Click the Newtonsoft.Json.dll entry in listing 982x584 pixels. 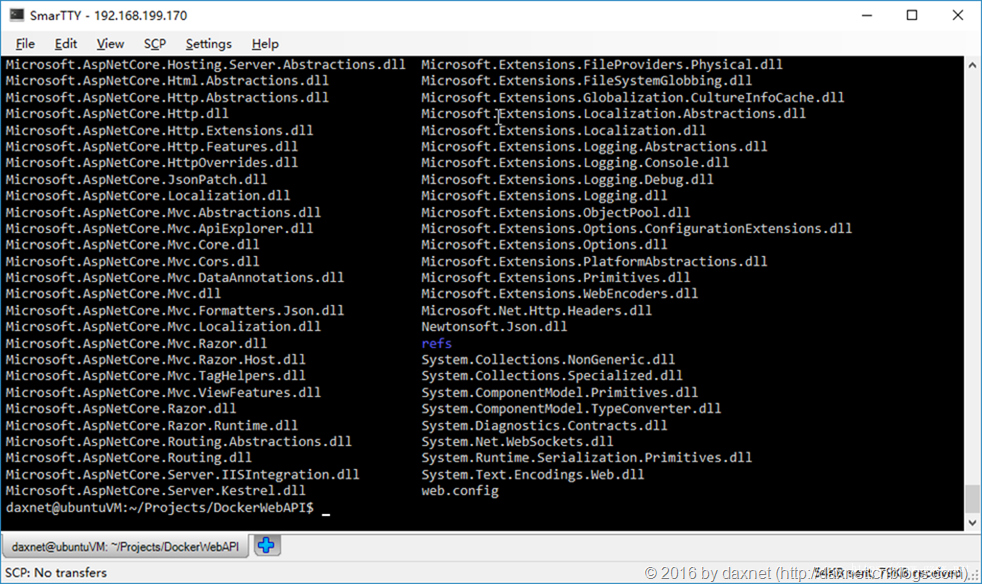[494, 326]
